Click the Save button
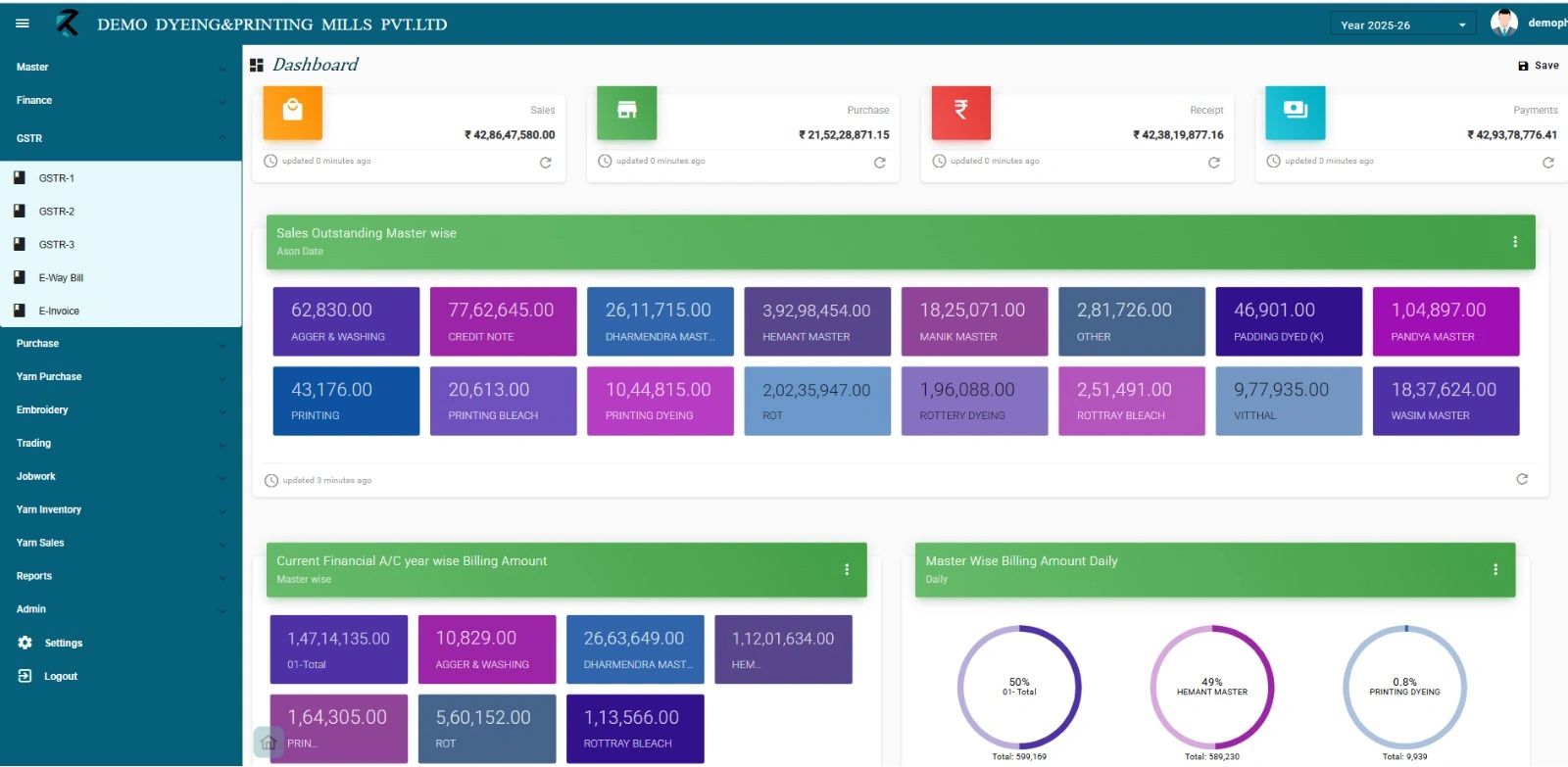The height and width of the screenshot is (767, 1568). pos(1538,66)
